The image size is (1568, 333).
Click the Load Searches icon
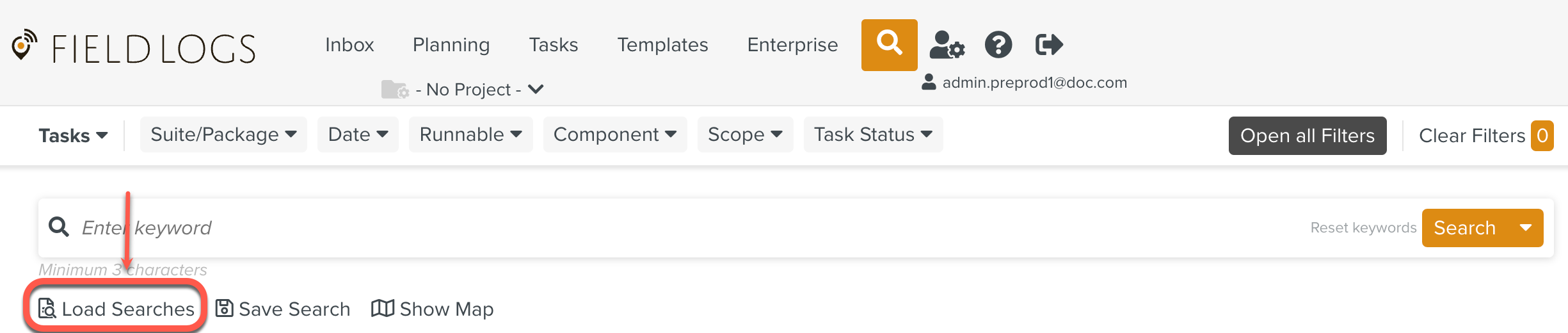click(47, 309)
